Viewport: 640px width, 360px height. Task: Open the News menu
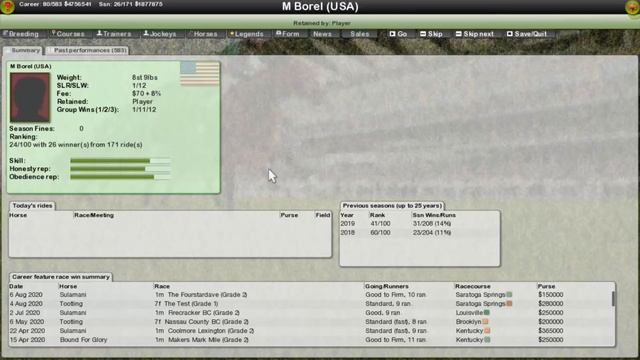pyautogui.click(x=322, y=34)
